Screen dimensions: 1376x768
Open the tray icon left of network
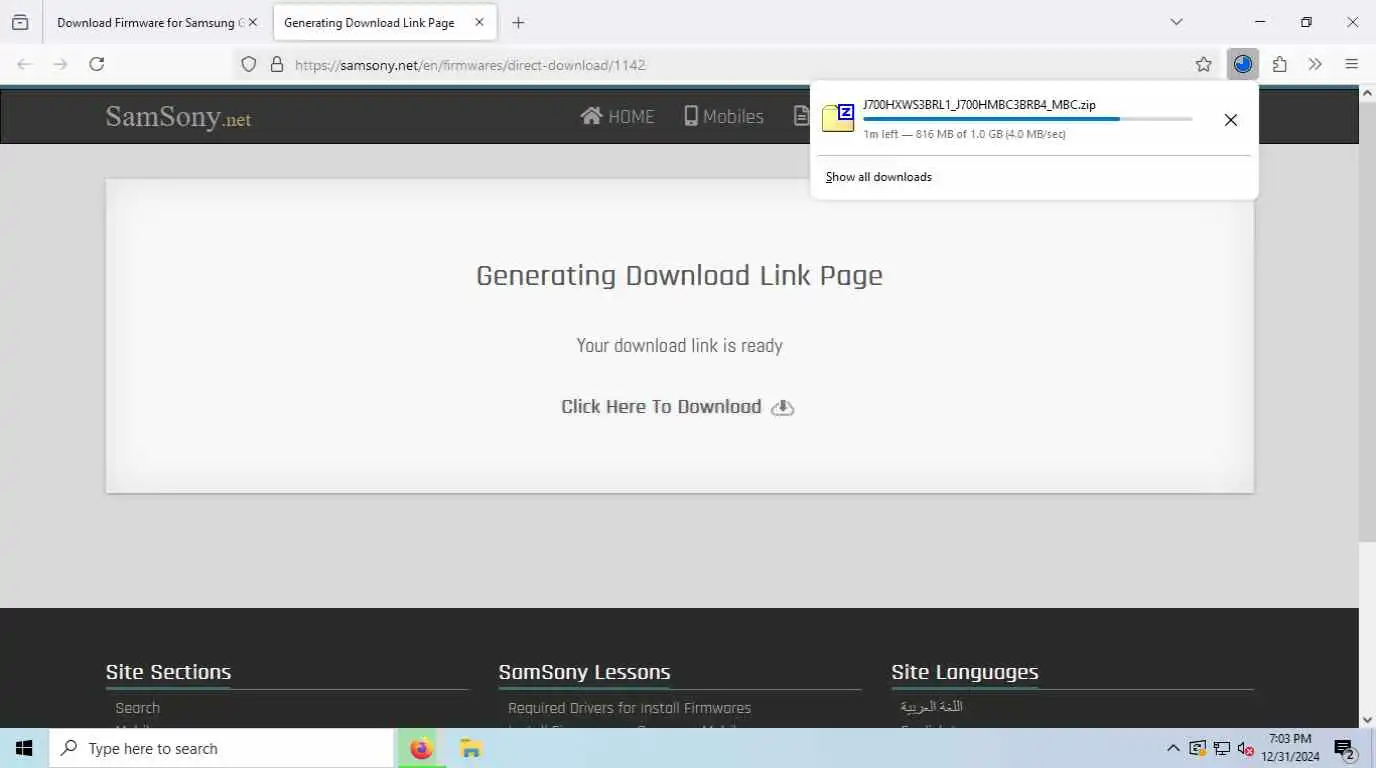point(1198,748)
